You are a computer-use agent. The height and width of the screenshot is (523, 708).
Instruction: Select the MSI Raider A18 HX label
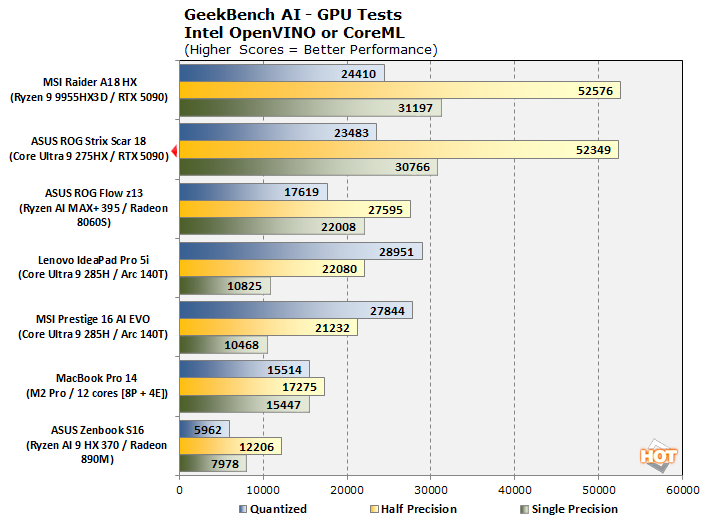89,89
